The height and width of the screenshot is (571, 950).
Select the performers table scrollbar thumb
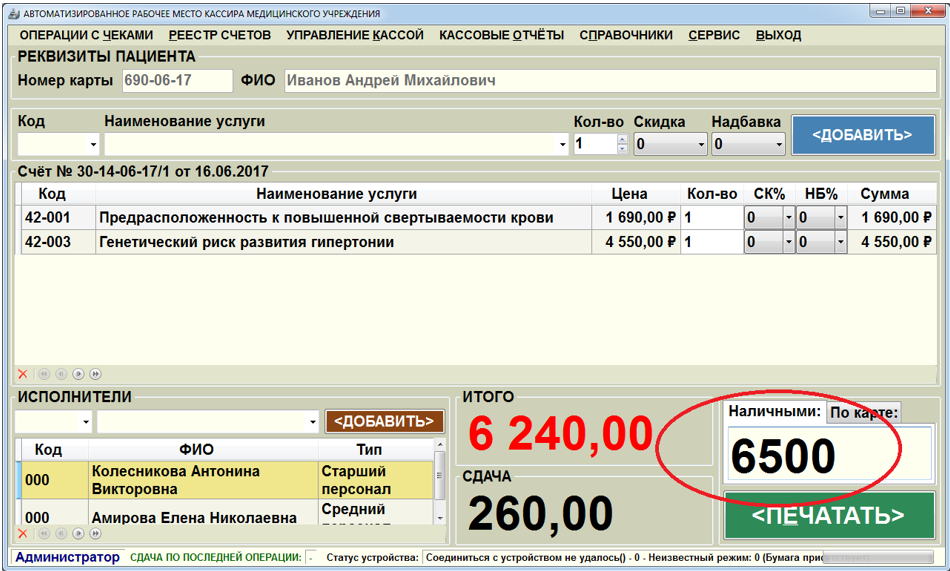440,475
